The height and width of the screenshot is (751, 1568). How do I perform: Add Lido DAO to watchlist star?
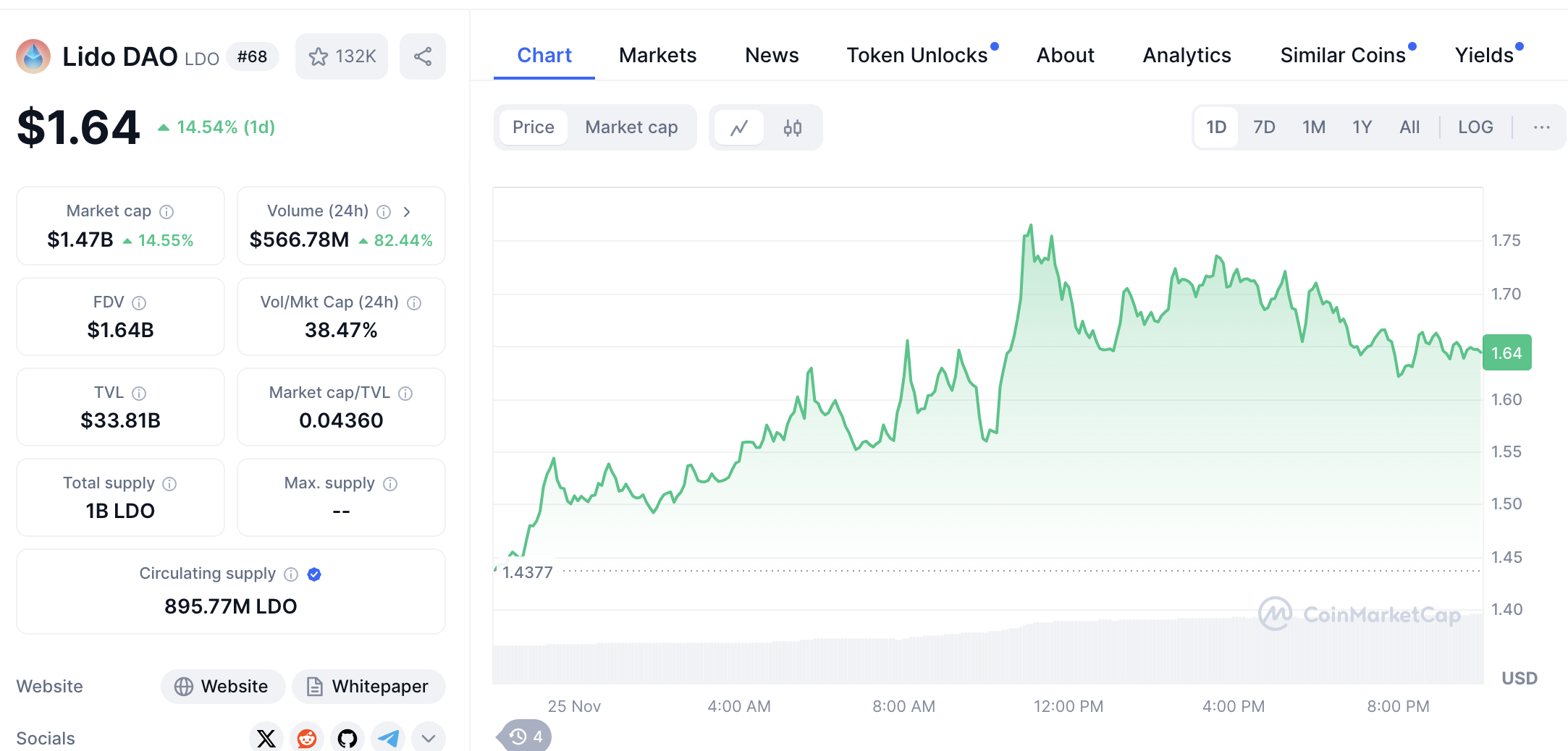coord(342,56)
